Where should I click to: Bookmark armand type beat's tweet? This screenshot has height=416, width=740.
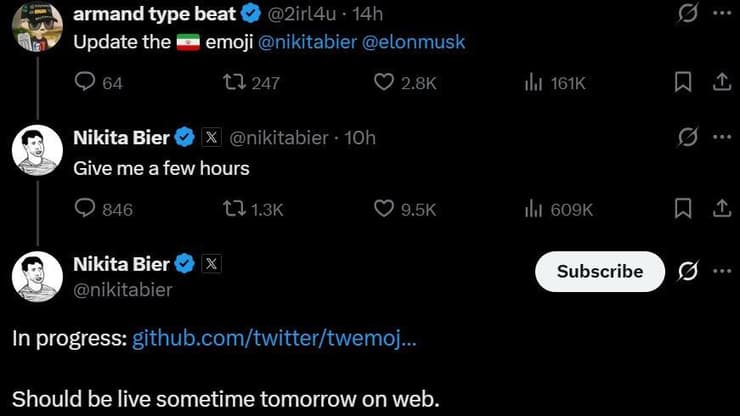[x=684, y=83]
